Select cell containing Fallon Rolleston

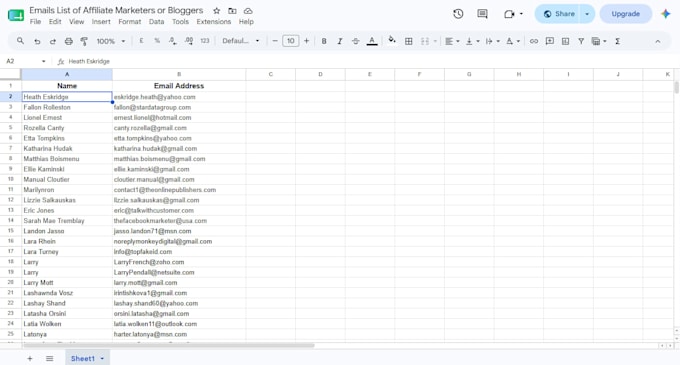[x=67, y=107]
